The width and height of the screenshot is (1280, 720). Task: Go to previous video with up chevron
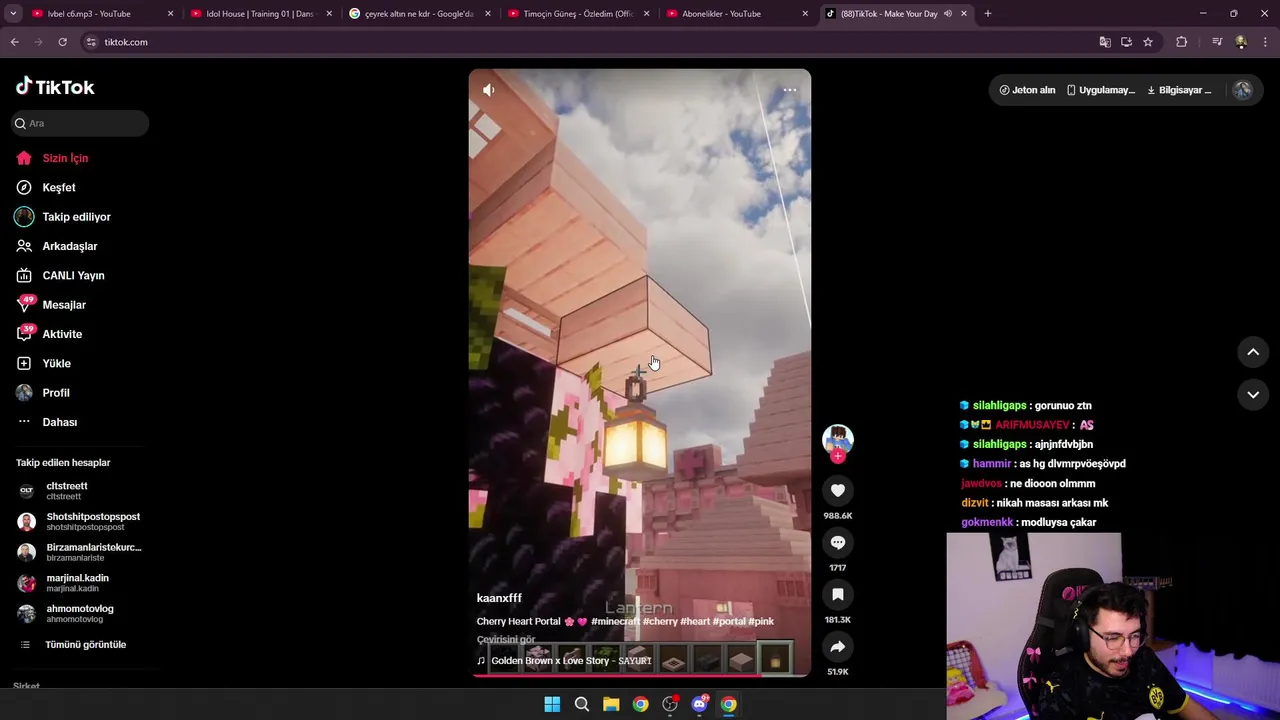(1253, 352)
